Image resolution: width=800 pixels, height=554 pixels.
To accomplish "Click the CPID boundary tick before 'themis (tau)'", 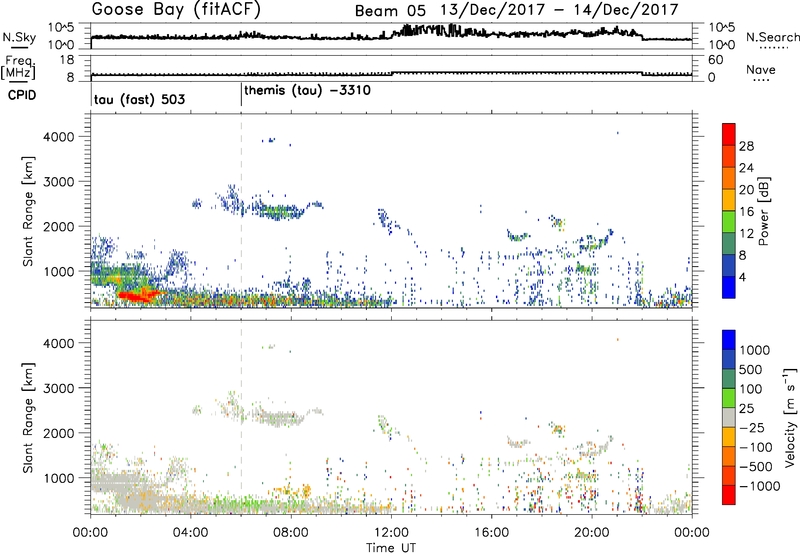I will point(241,95).
